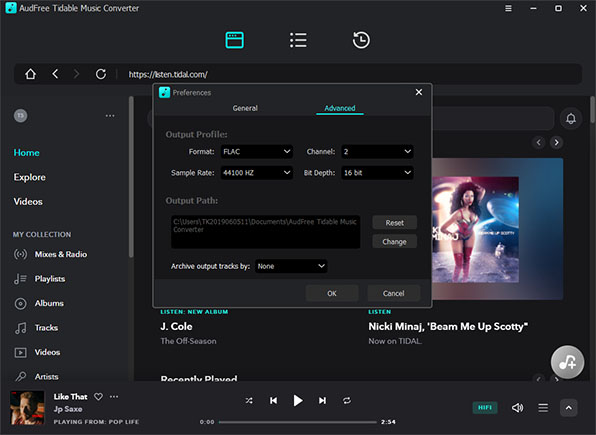Open the notifications bell

571,119
